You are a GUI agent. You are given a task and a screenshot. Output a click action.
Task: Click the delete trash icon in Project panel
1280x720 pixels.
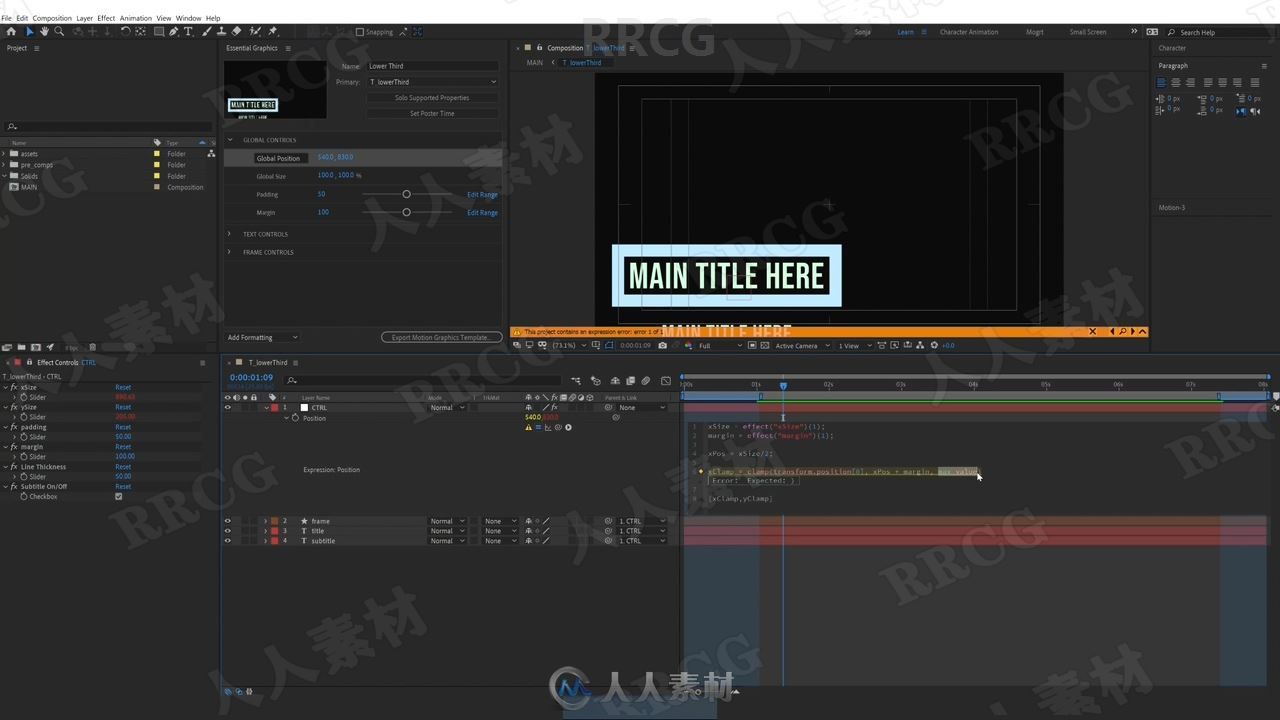[93, 348]
